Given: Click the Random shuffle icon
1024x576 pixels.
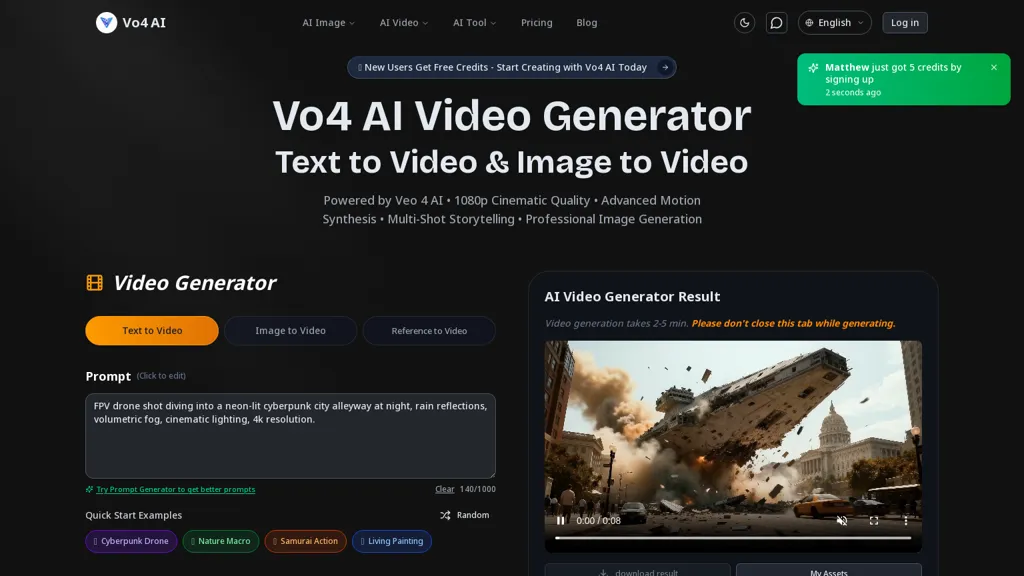Looking at the screenshot, I should pos(445,515).
